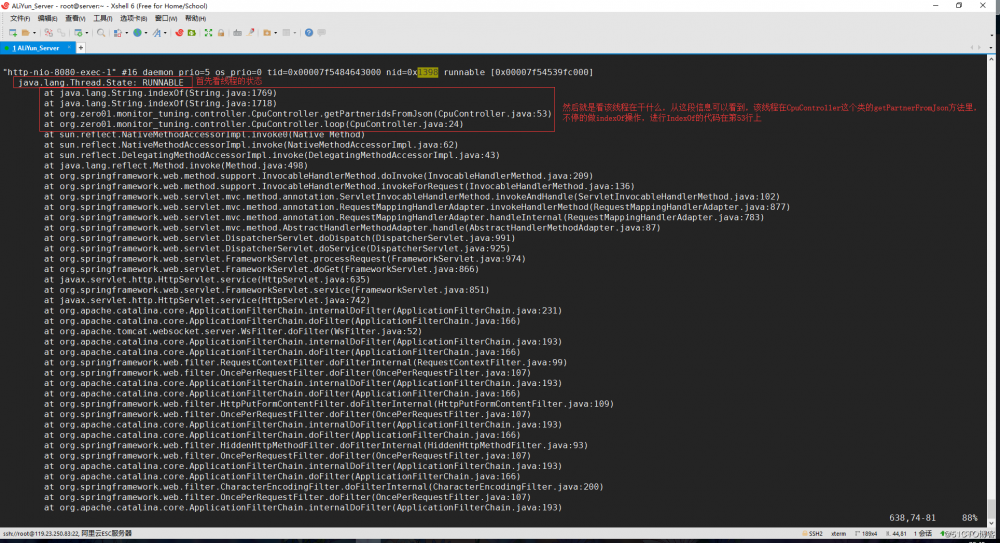Expand the Properties icon dropdown arrow
The width and height of the screenshot is (1000, 543).
(87, 33)
